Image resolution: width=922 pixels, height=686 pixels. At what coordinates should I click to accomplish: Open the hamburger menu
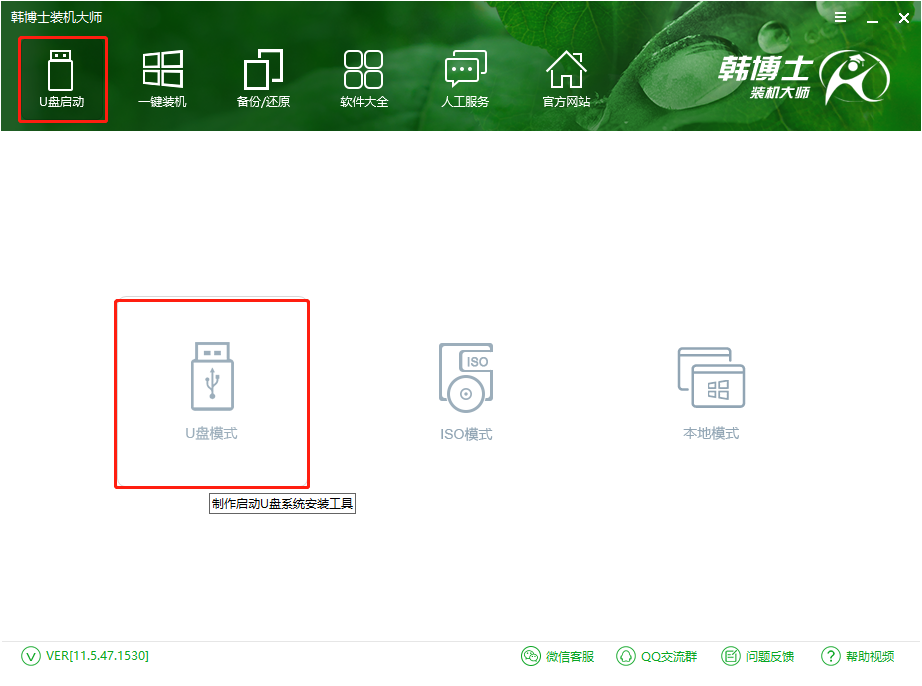pyautogui.click(x=839, y=17)
